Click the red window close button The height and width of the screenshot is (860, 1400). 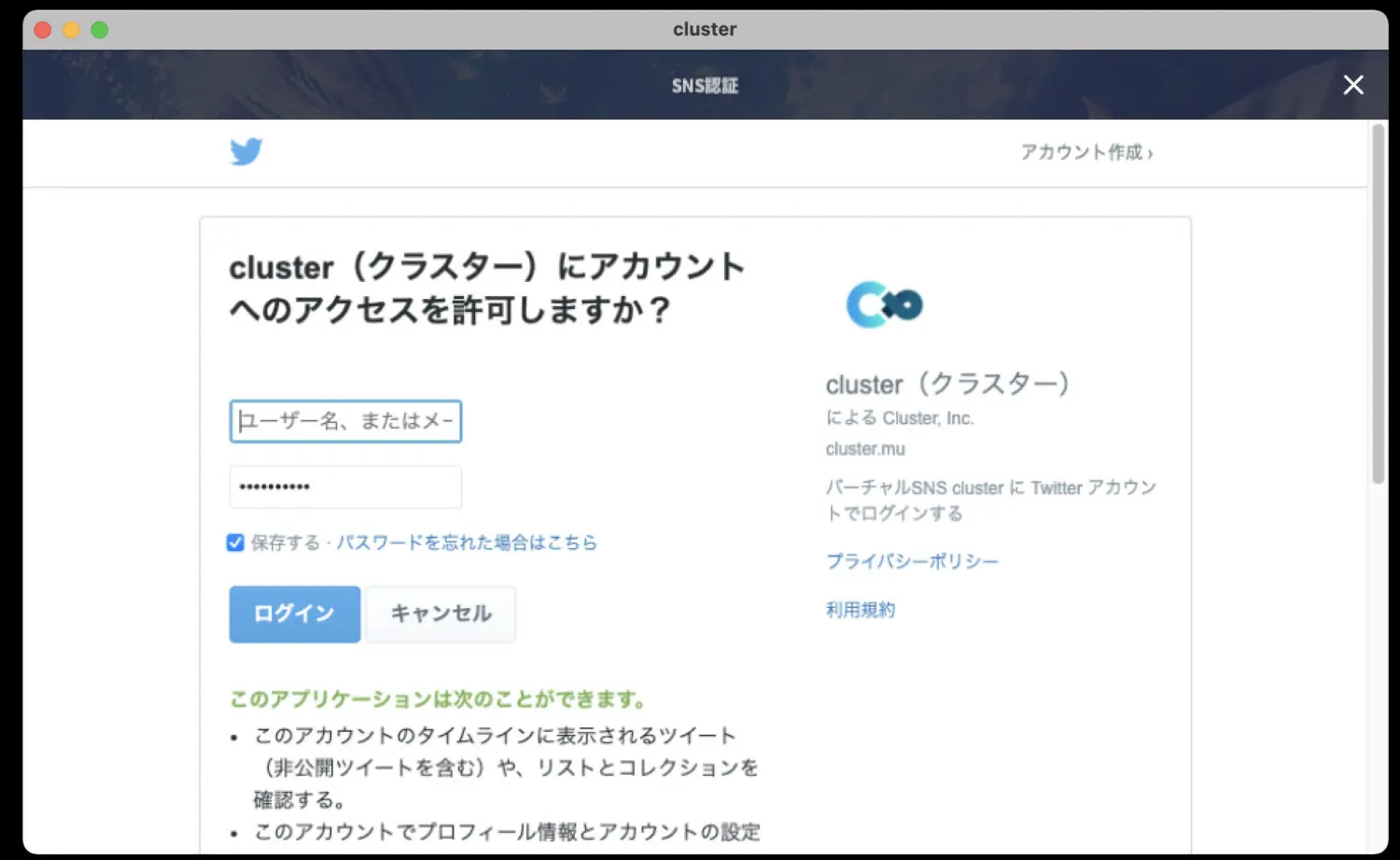(x=43, y=30)
